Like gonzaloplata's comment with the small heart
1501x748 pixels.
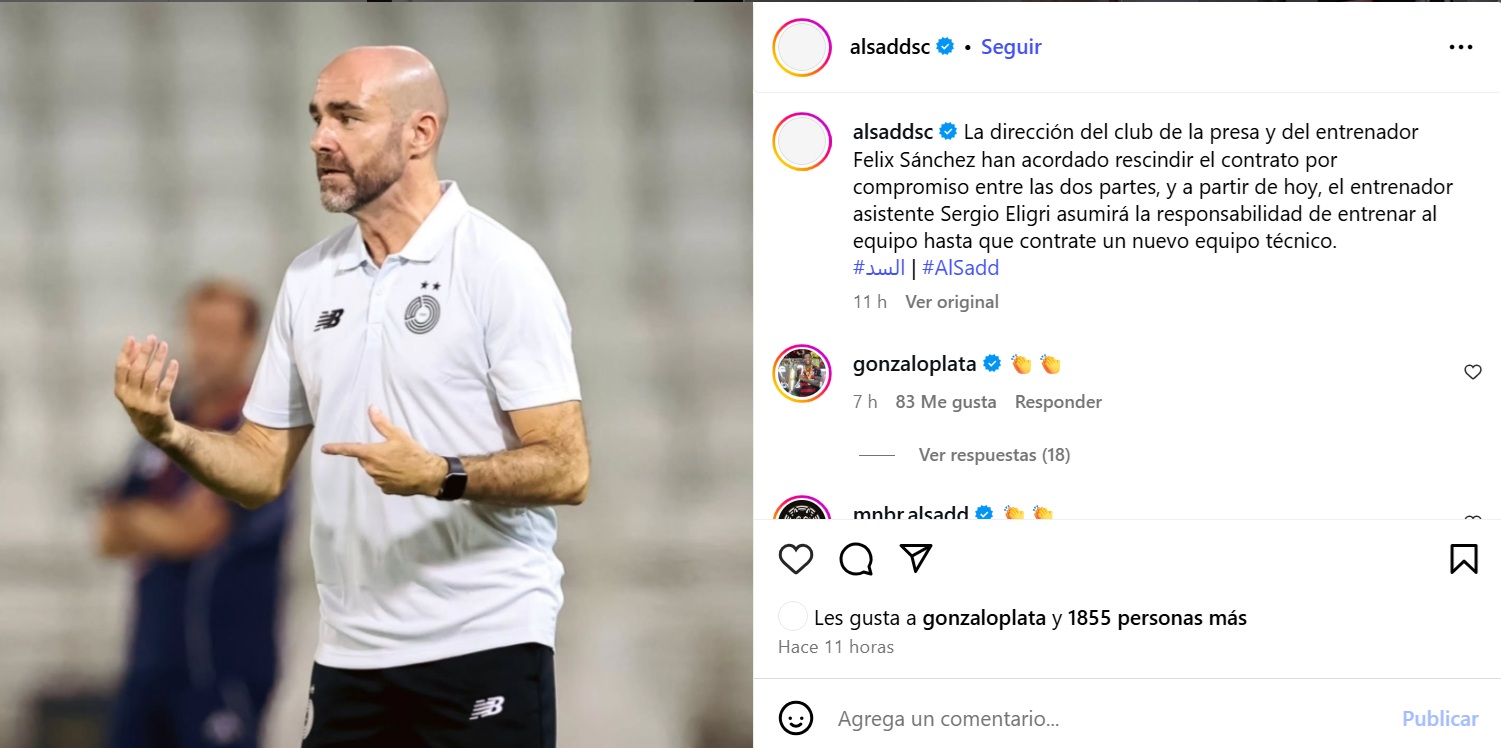[x=1472, y=372]
